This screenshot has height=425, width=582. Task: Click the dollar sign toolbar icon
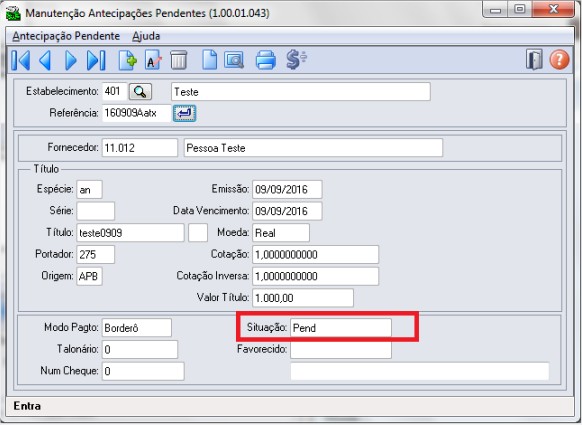click(296, 60)
